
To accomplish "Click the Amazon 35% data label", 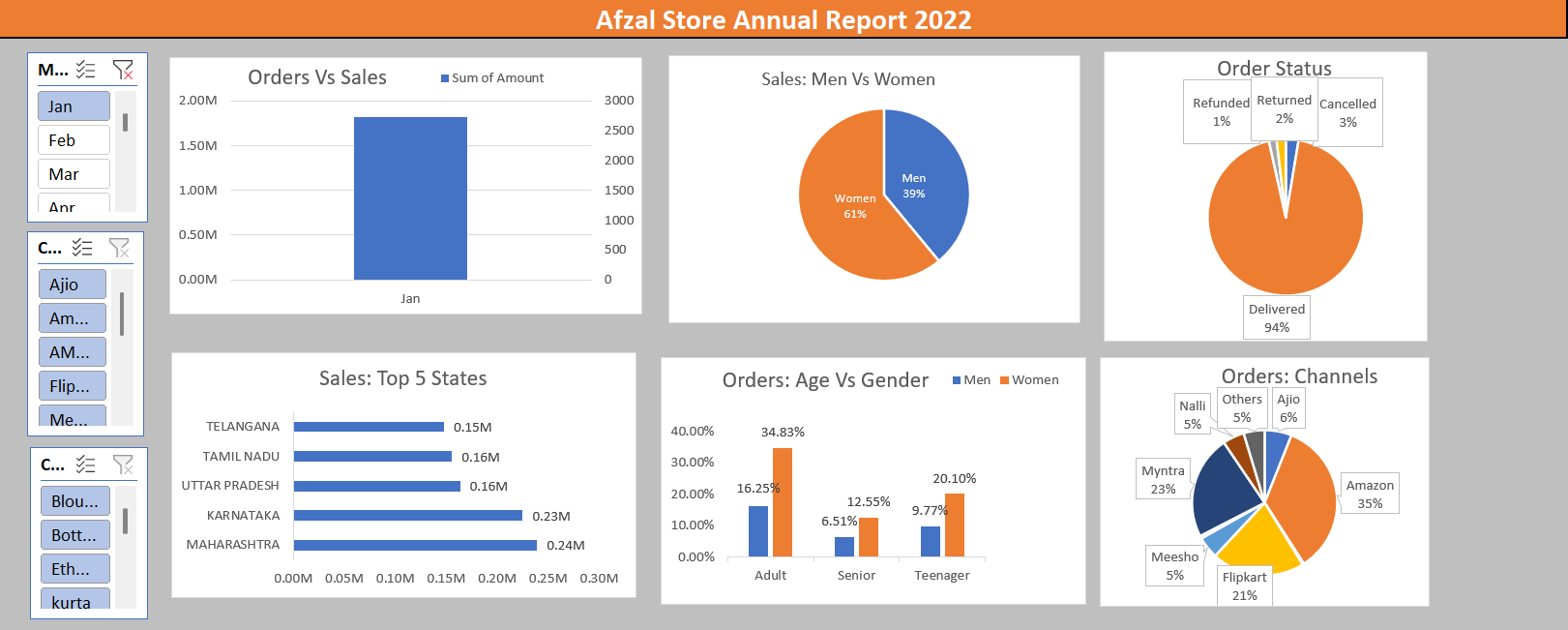I will (x=1370, y=495).
